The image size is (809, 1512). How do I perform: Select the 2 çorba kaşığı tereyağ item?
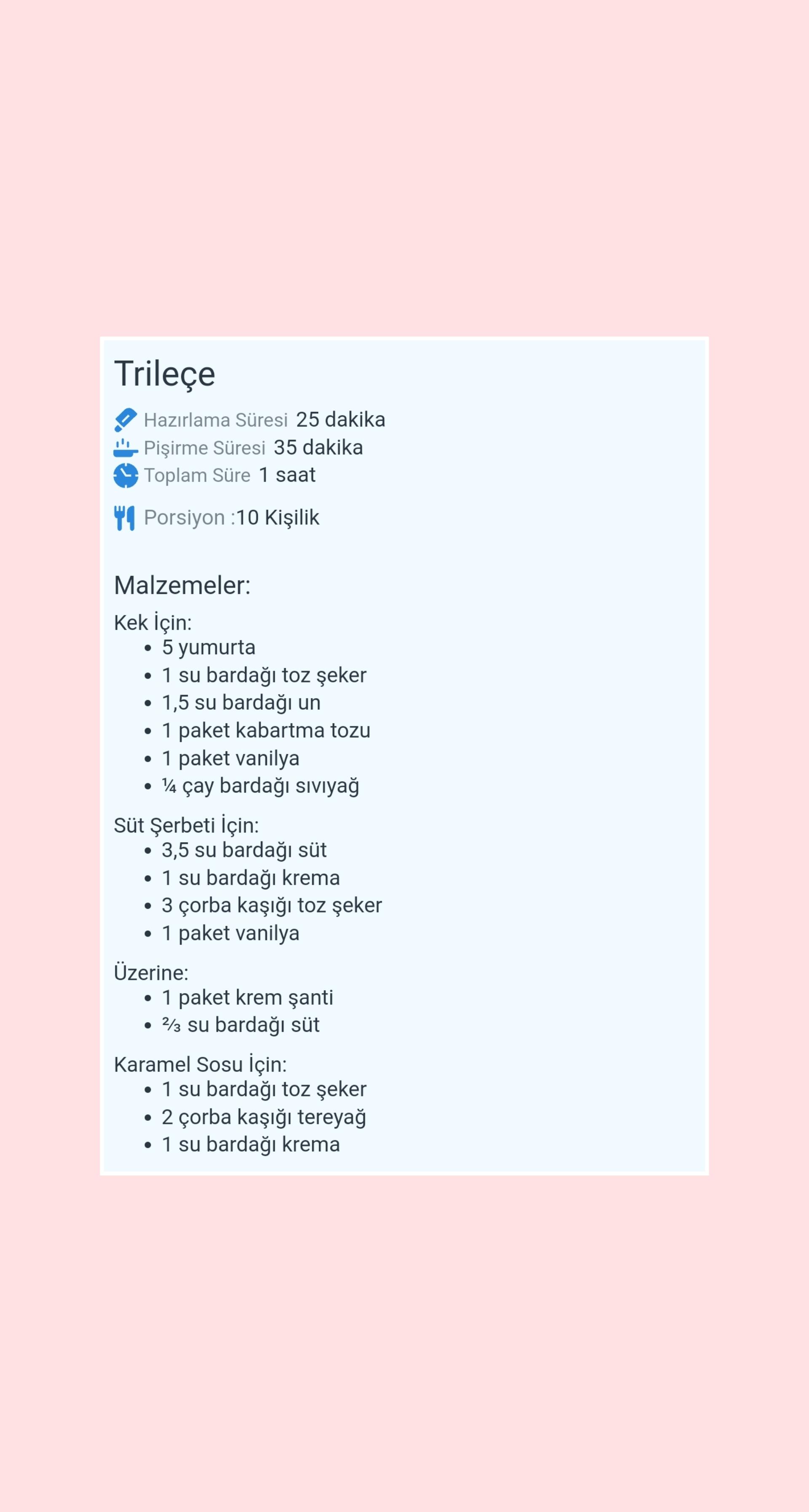(264, 1117)
